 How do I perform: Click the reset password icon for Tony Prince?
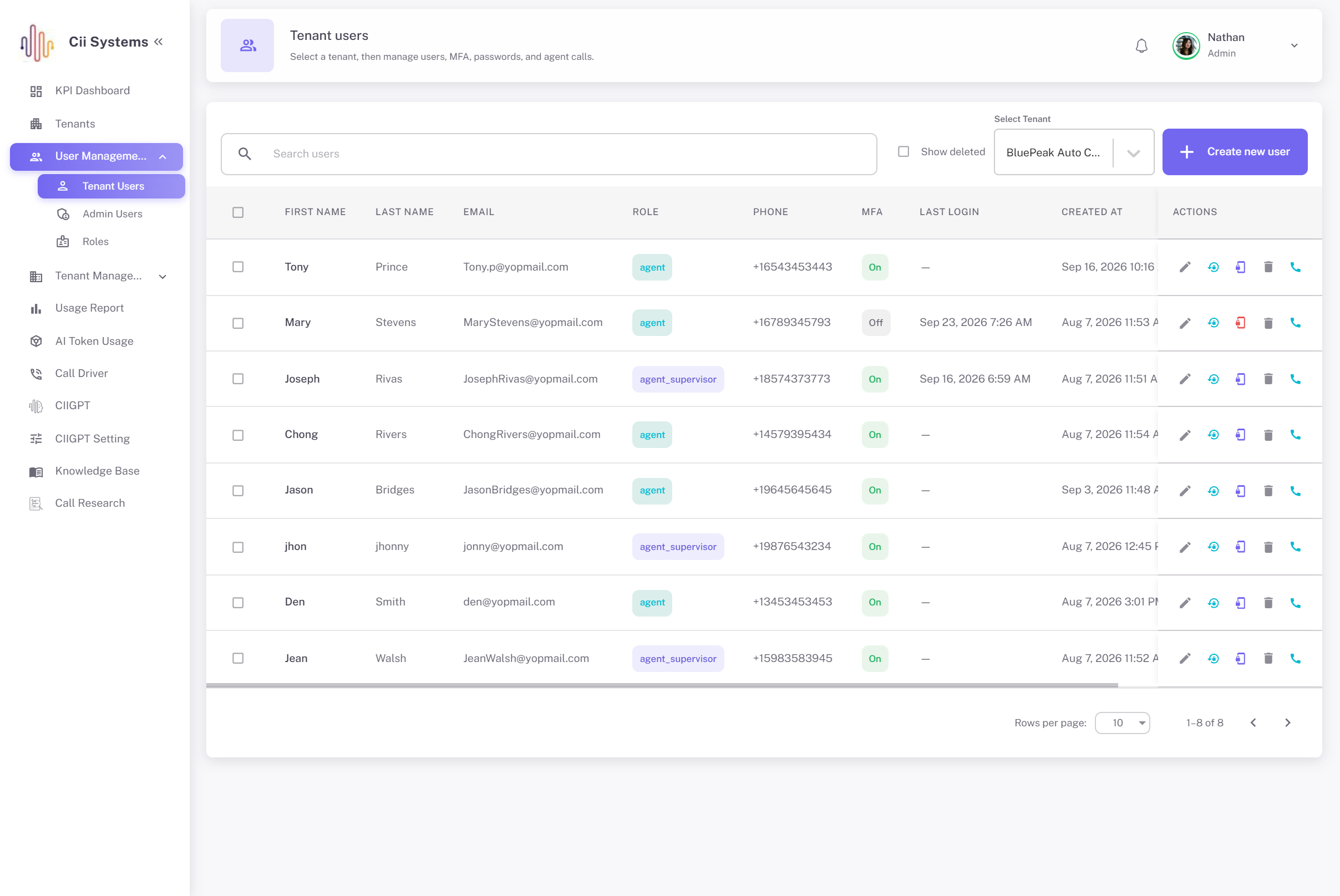click(1213, 267)
